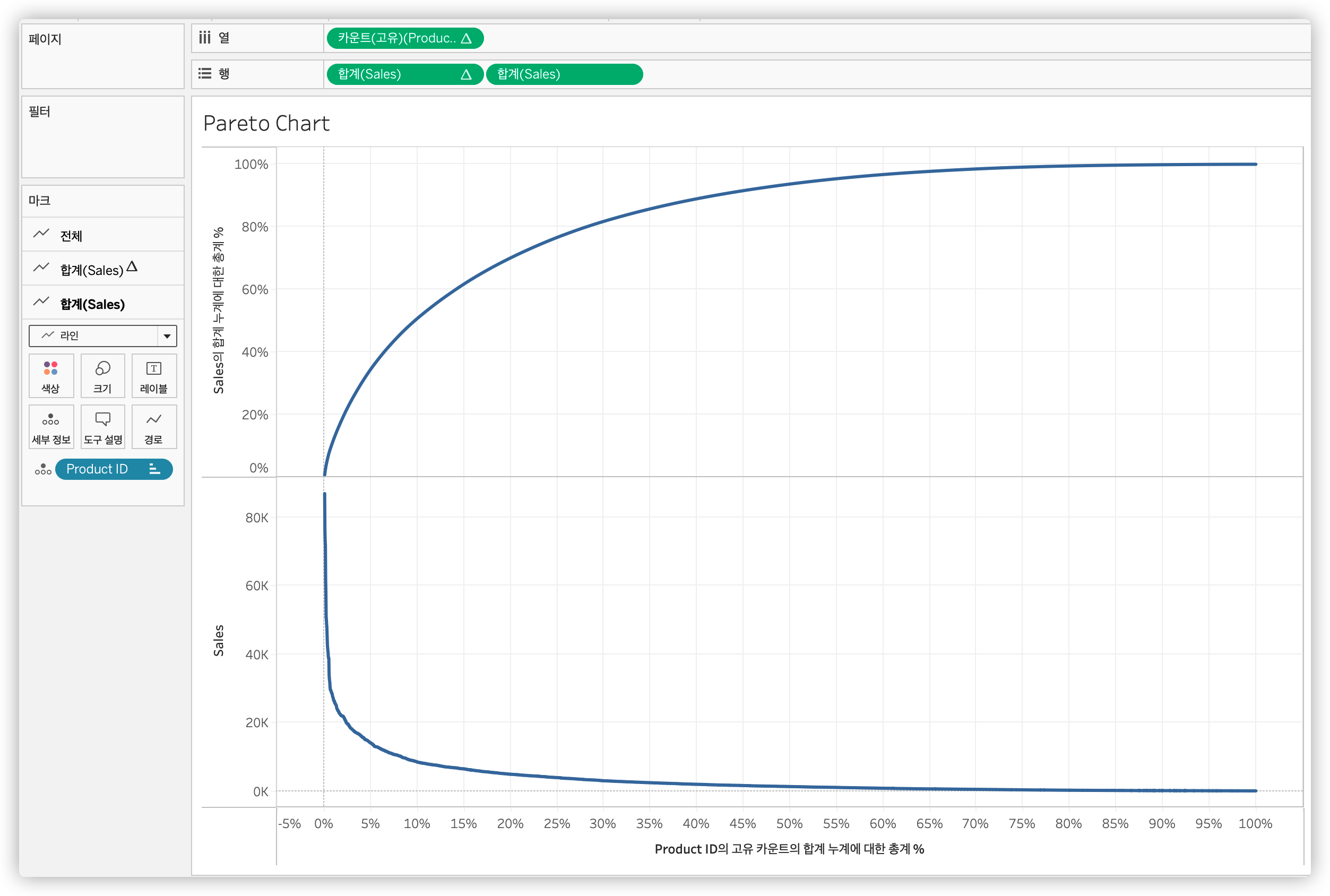Click the 경로 (Path) mark button
This screenshot has width=1330, height=896.
click(154, 427)
